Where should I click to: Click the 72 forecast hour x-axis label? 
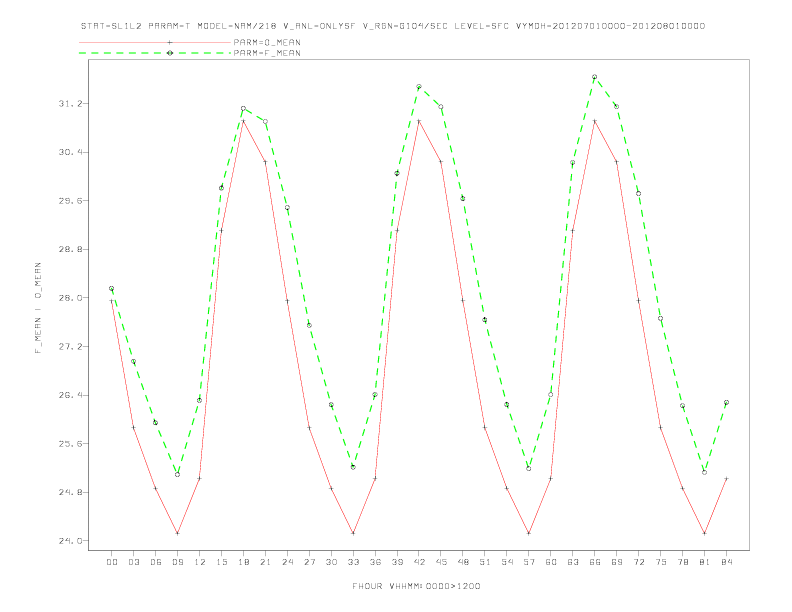[639, 562]
